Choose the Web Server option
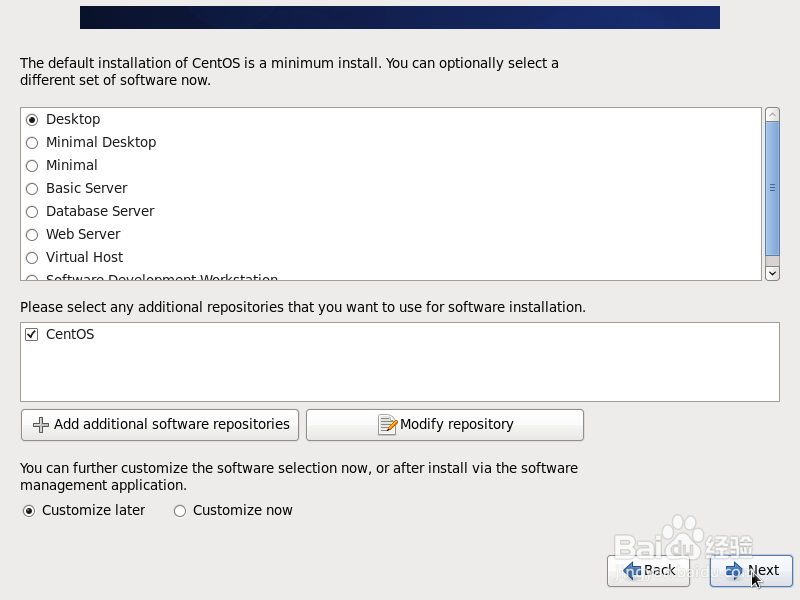The height and width of the screenshot is (600, 800). point(31,234)
